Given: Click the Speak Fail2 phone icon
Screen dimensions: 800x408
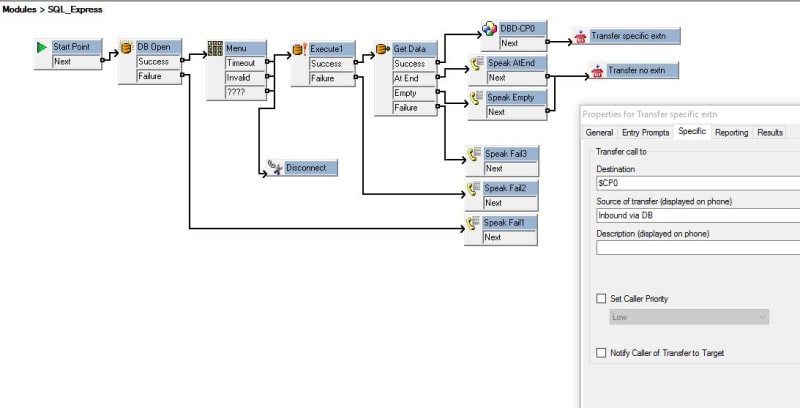Looking at the screenshot, I should (474, 188).
